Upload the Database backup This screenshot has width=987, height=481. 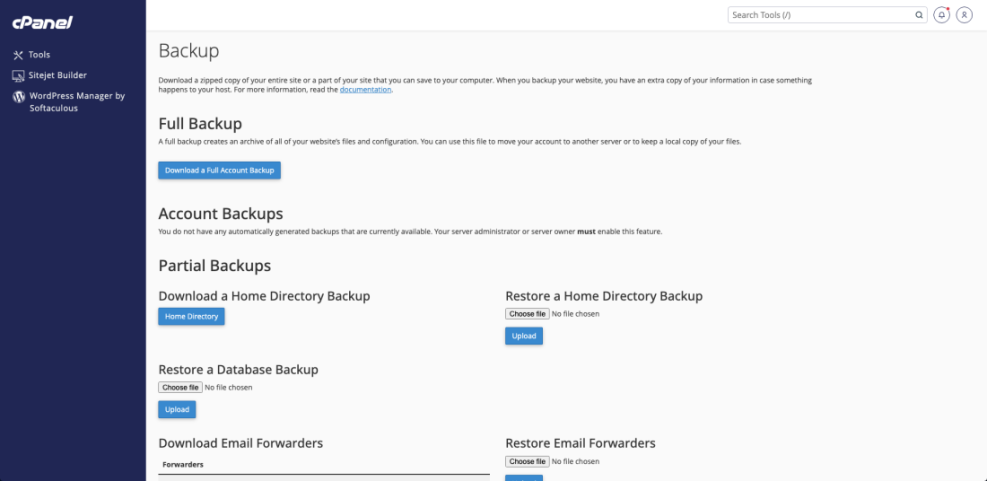pos(177,410)
